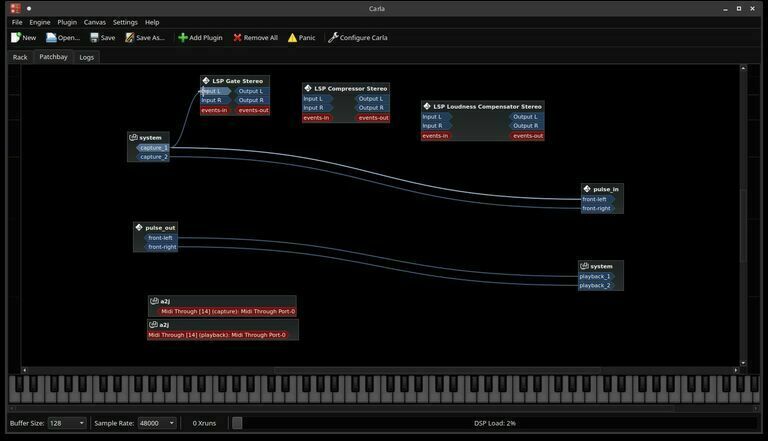Viewport: 768px width, 441px height.
Task: Click the system capture node hardware icon
Action: coord(133,138)
